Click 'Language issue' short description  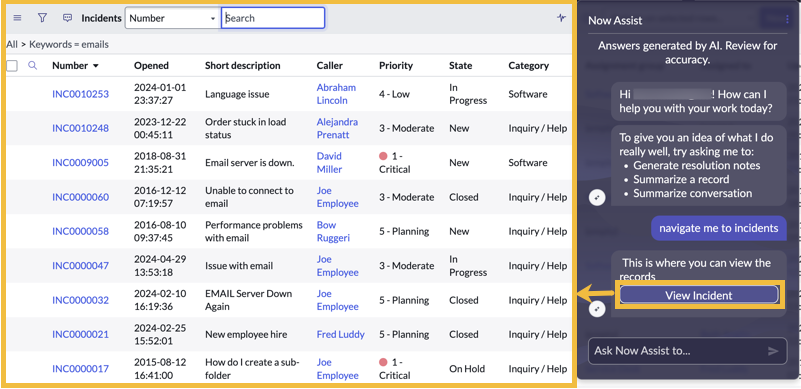(x=237, y=94)
